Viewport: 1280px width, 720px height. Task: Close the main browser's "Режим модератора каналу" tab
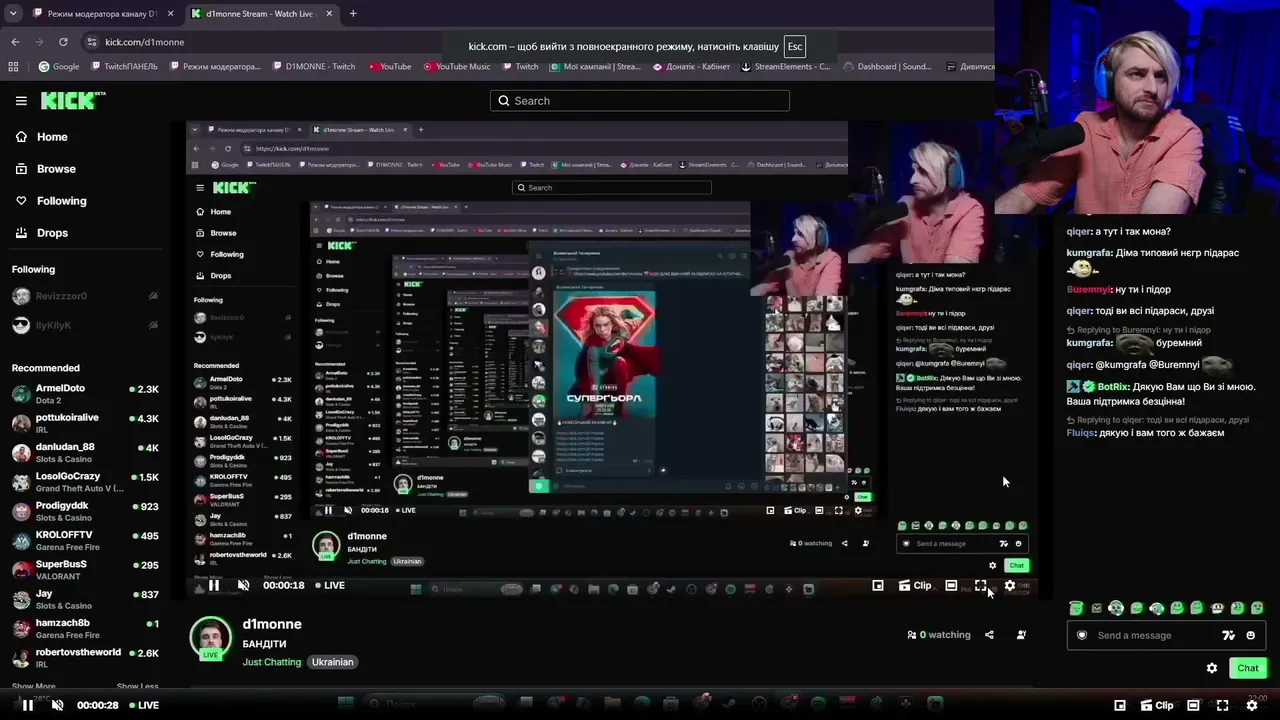(171, 14)
